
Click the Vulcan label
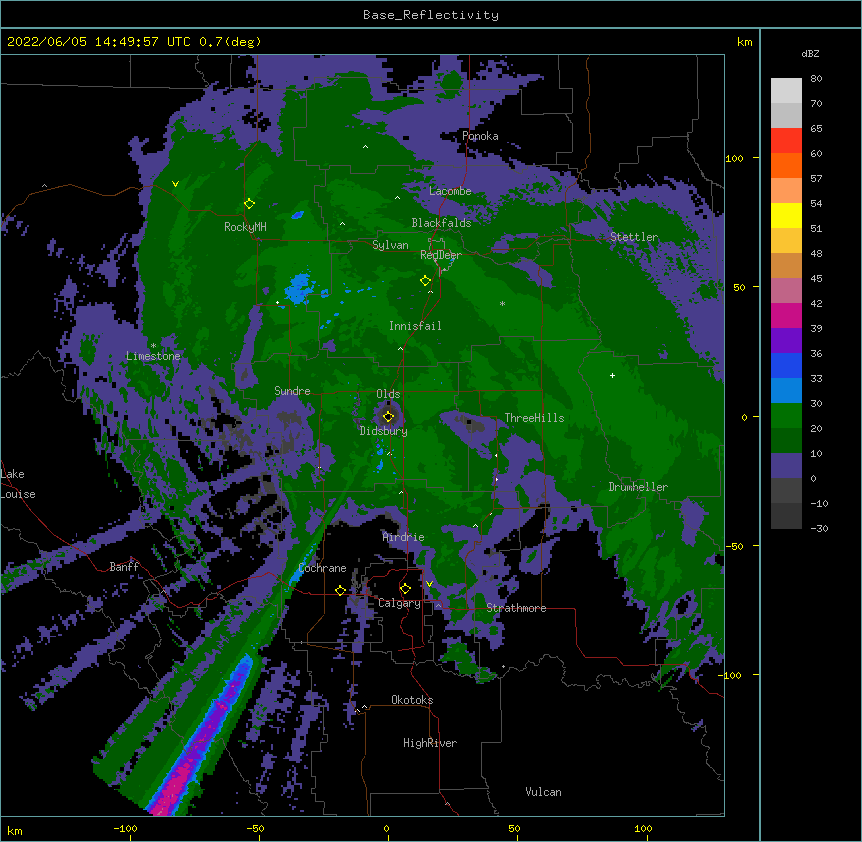point(543,792)
